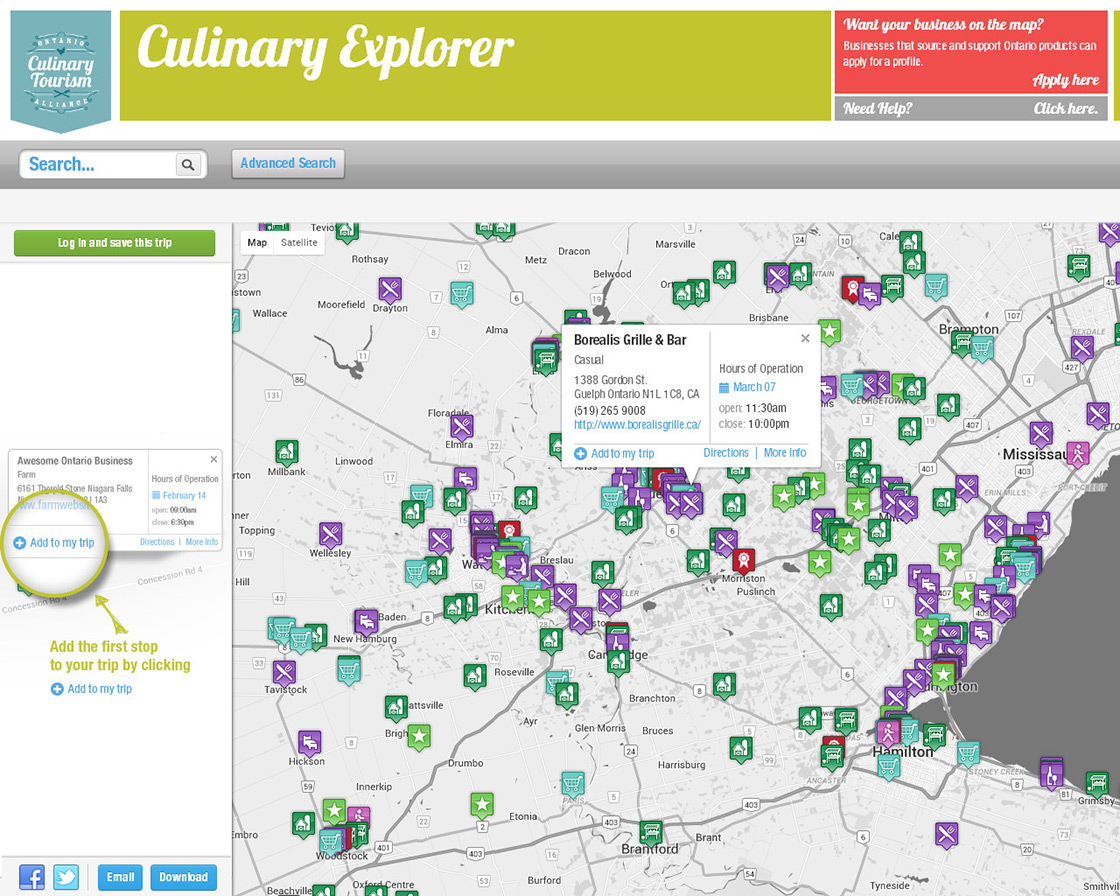The image size is (1120, 896).
Task: Click the purple restaurant marker near Floradale
Action: 462,427
